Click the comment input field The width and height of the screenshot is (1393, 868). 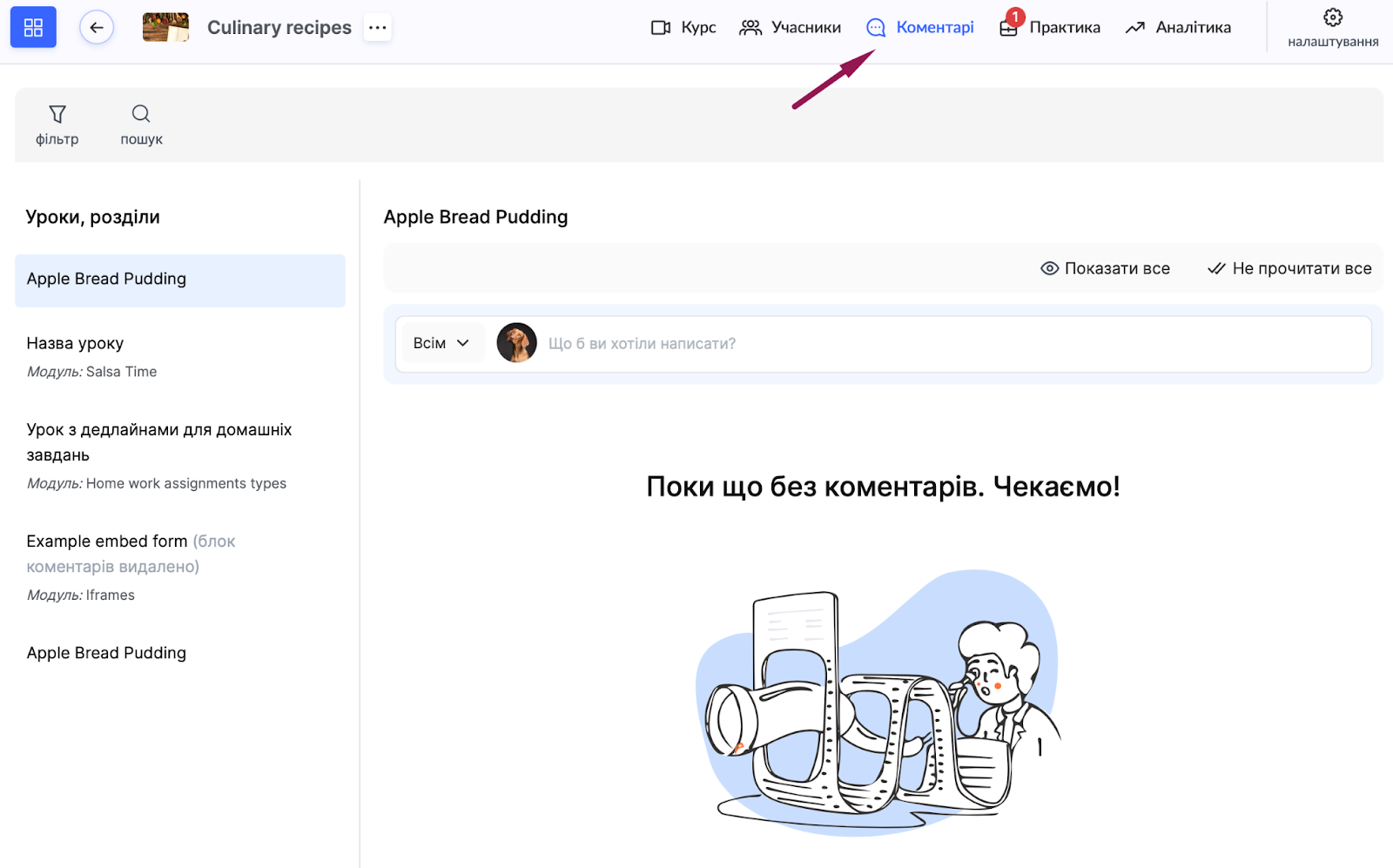click(949, 344)
